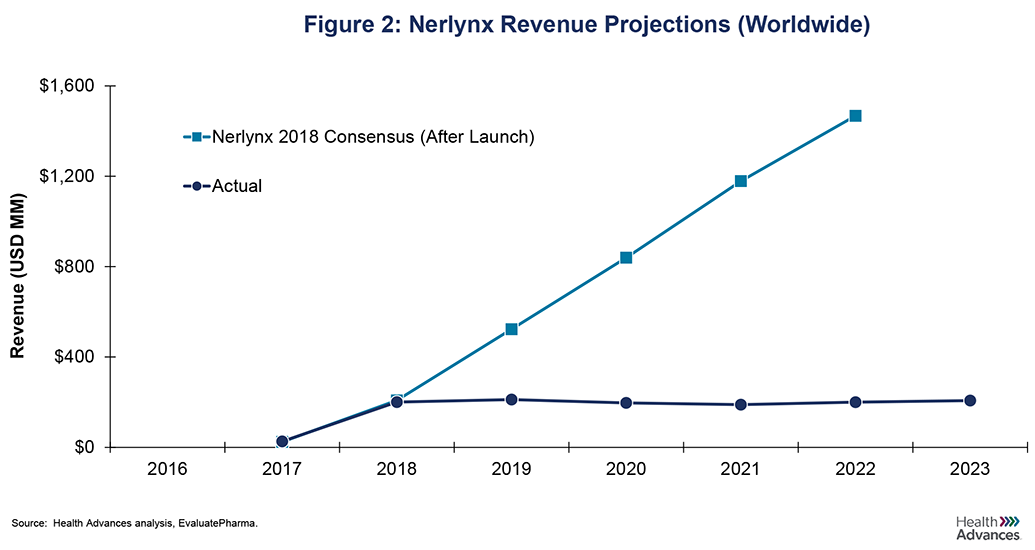
Task: Click the '2021' x-axis label
Action: pyautogui.click(x=741, y=469)
